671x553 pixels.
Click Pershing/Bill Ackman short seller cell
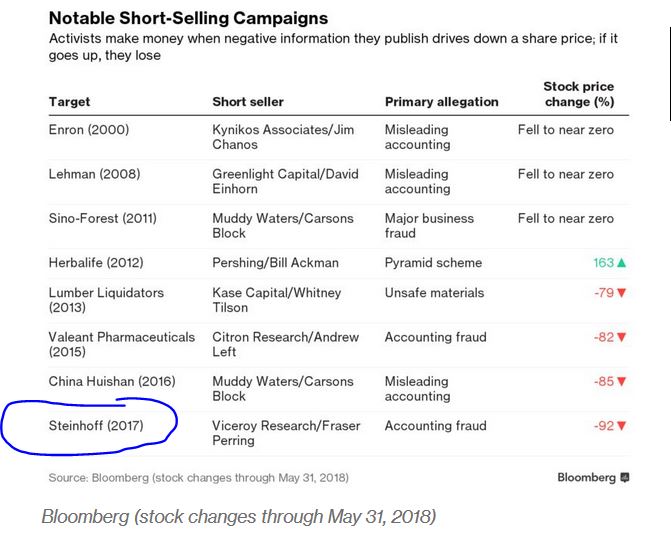click(x=275, y=263)
